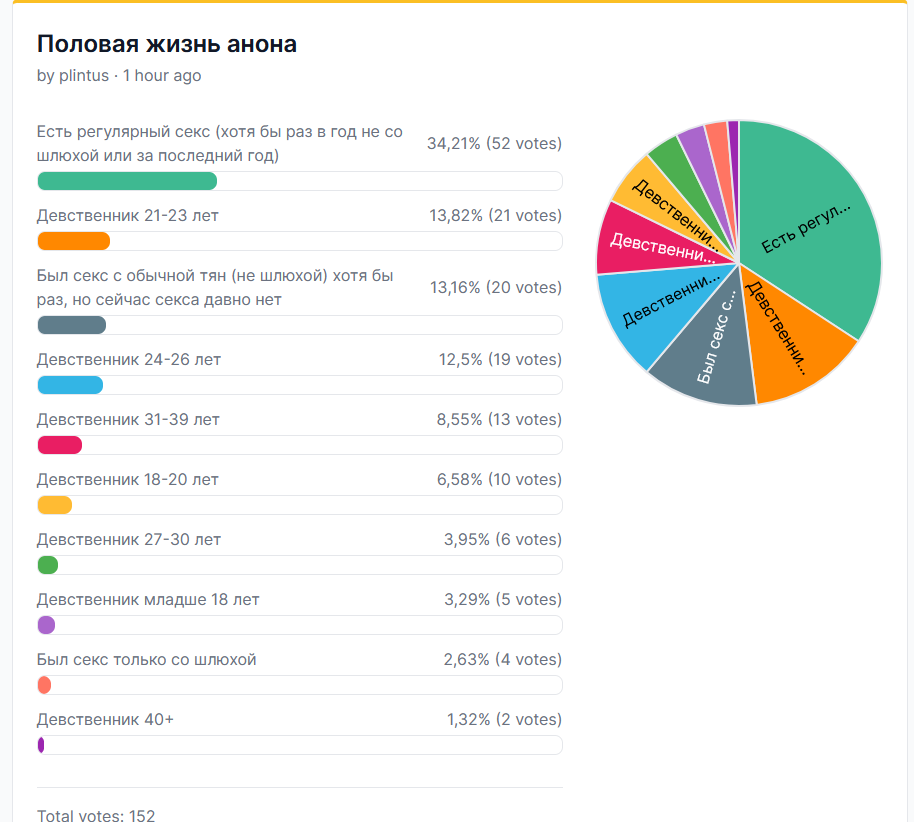
Task: Click the result '13,82% (21 votes)'
Action: [495, 216]
